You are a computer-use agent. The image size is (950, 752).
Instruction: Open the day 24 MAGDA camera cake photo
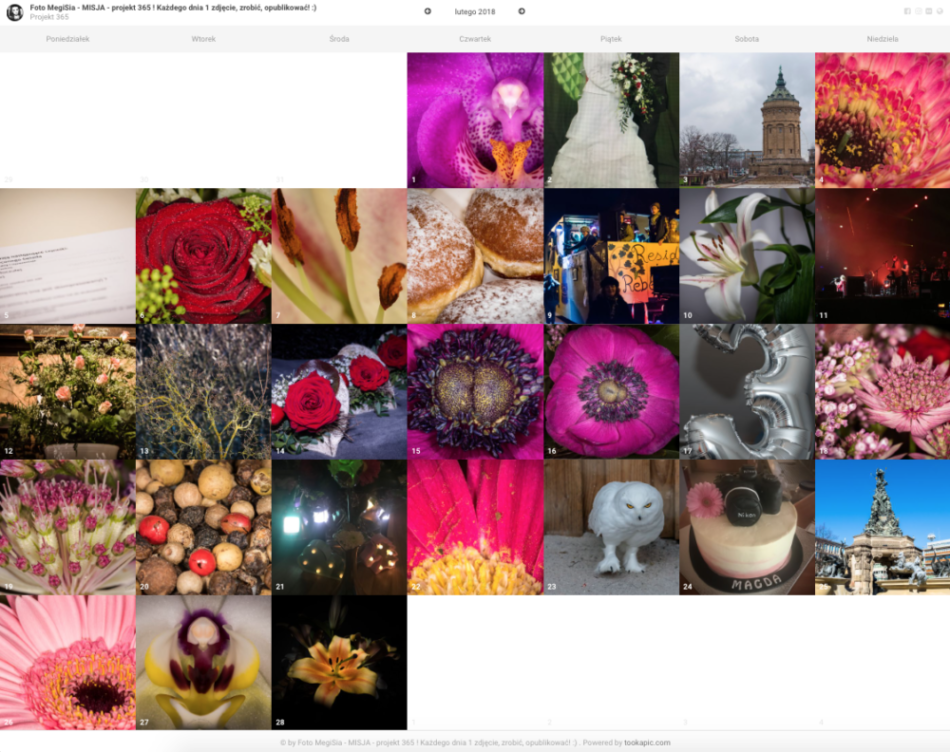point(747,527)
